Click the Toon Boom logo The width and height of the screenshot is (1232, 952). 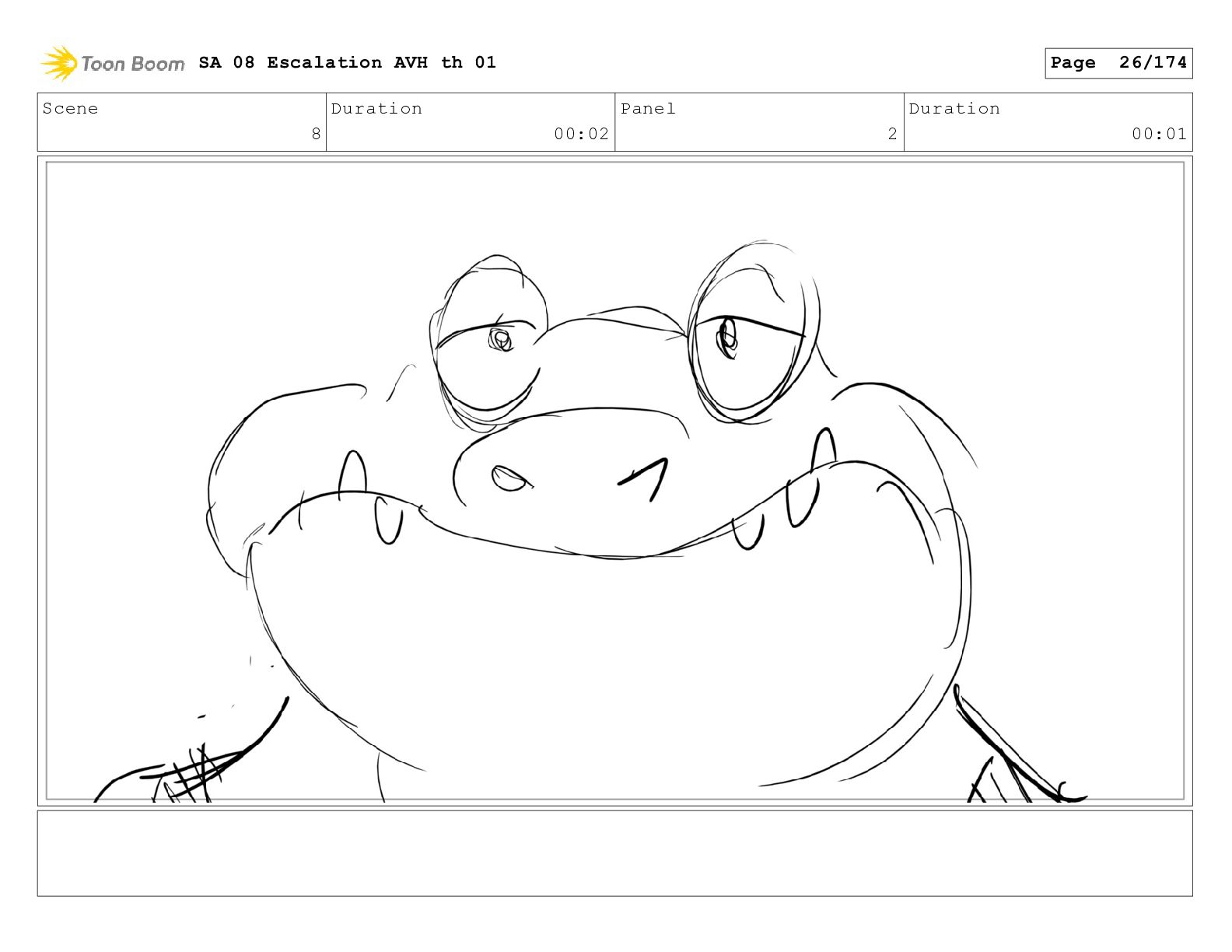click(x=113, y=63)
